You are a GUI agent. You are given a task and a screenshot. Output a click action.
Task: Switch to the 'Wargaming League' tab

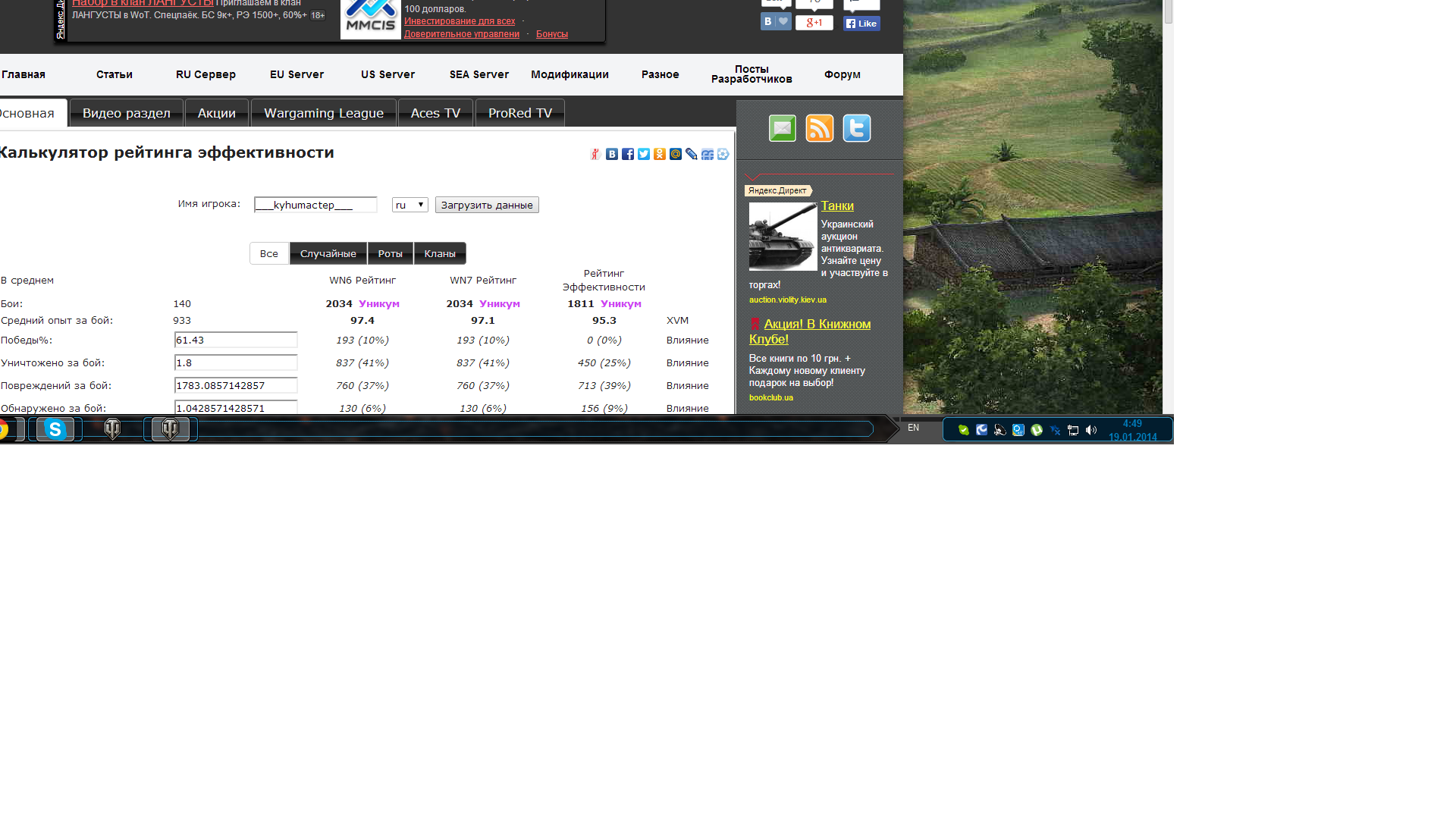324,113
